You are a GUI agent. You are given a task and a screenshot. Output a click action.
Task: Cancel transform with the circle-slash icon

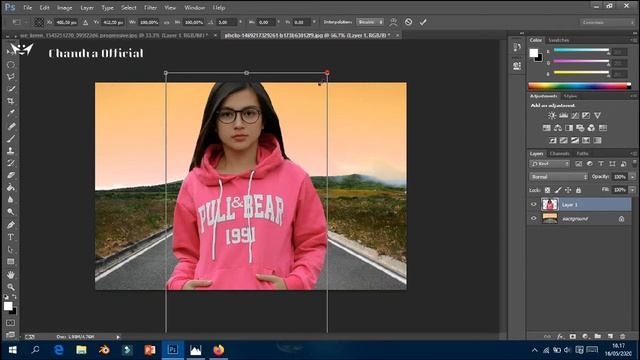[x=408, y=22]
